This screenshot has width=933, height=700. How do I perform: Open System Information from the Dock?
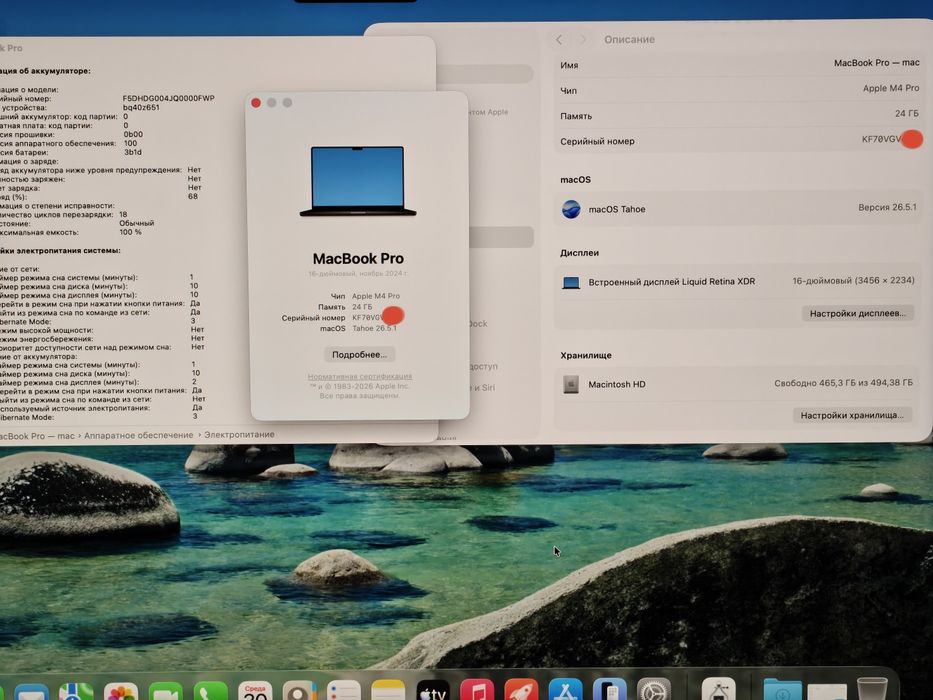[x=719, y=689]
